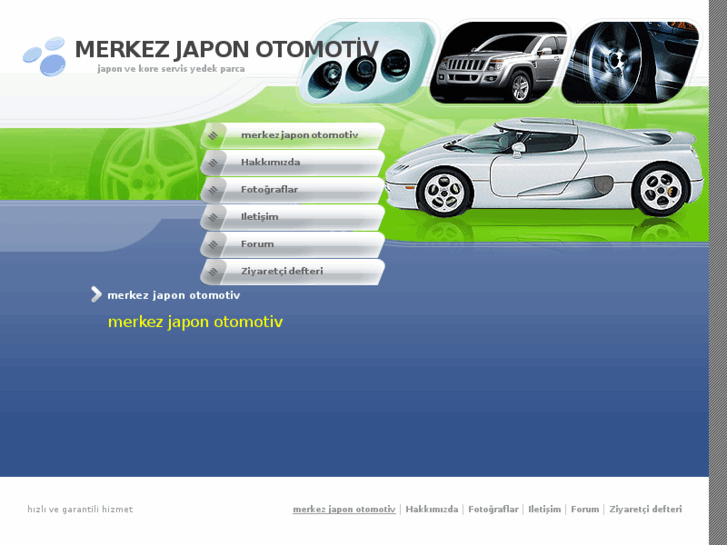Click the tagline japon ve kore servis yedek parca

point(171,69)
